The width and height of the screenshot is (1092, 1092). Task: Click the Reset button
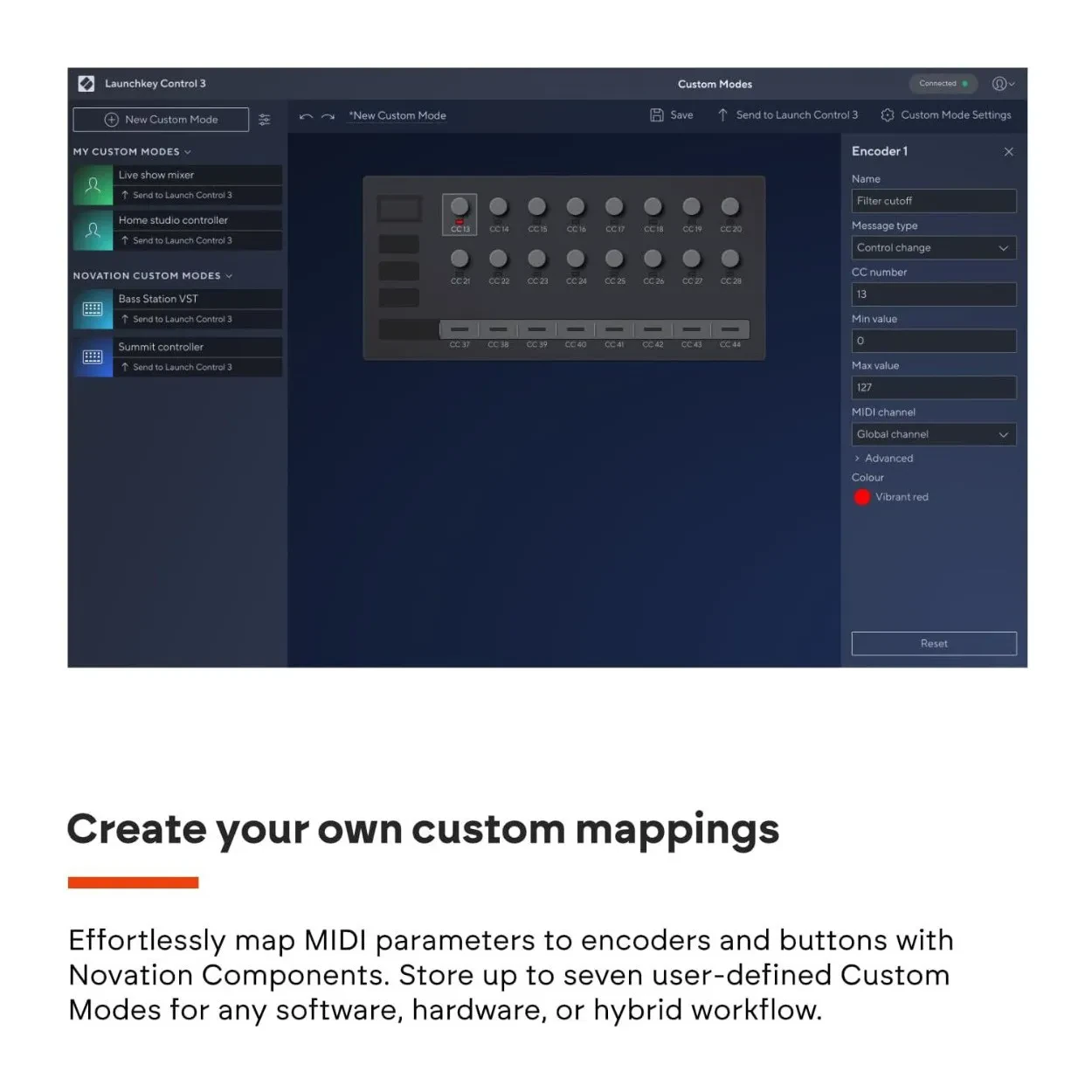[933, 644]
